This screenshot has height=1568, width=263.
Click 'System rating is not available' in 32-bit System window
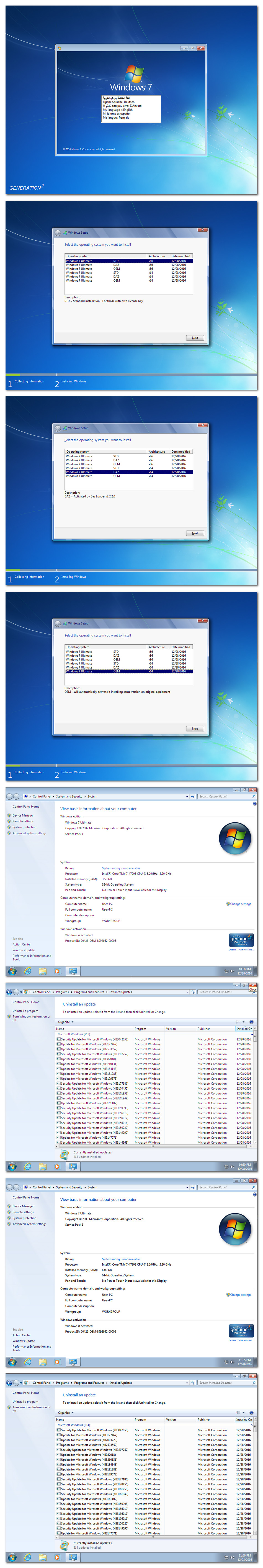[x=121, y=868]
